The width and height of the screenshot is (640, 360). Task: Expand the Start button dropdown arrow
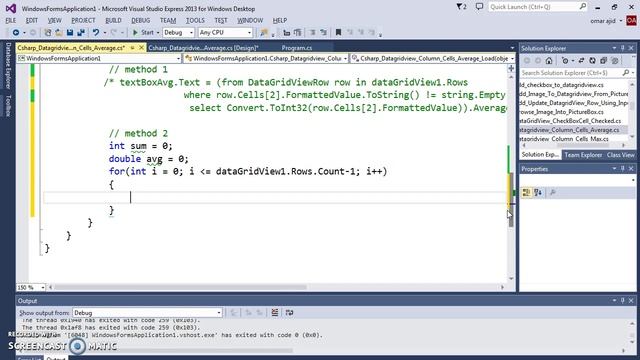pyautogui.click(x=158, y=33)
